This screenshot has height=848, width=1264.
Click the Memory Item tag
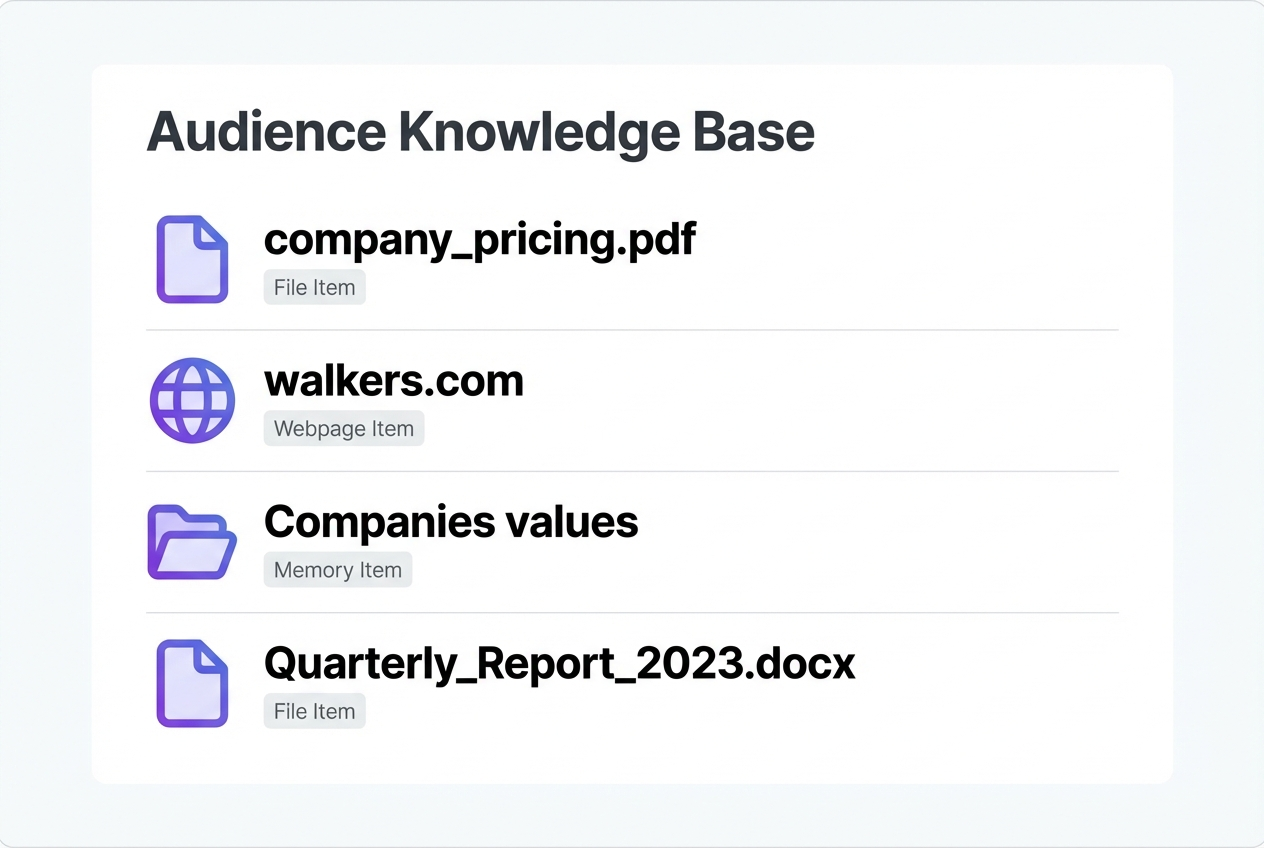click(x=338, y=570)
